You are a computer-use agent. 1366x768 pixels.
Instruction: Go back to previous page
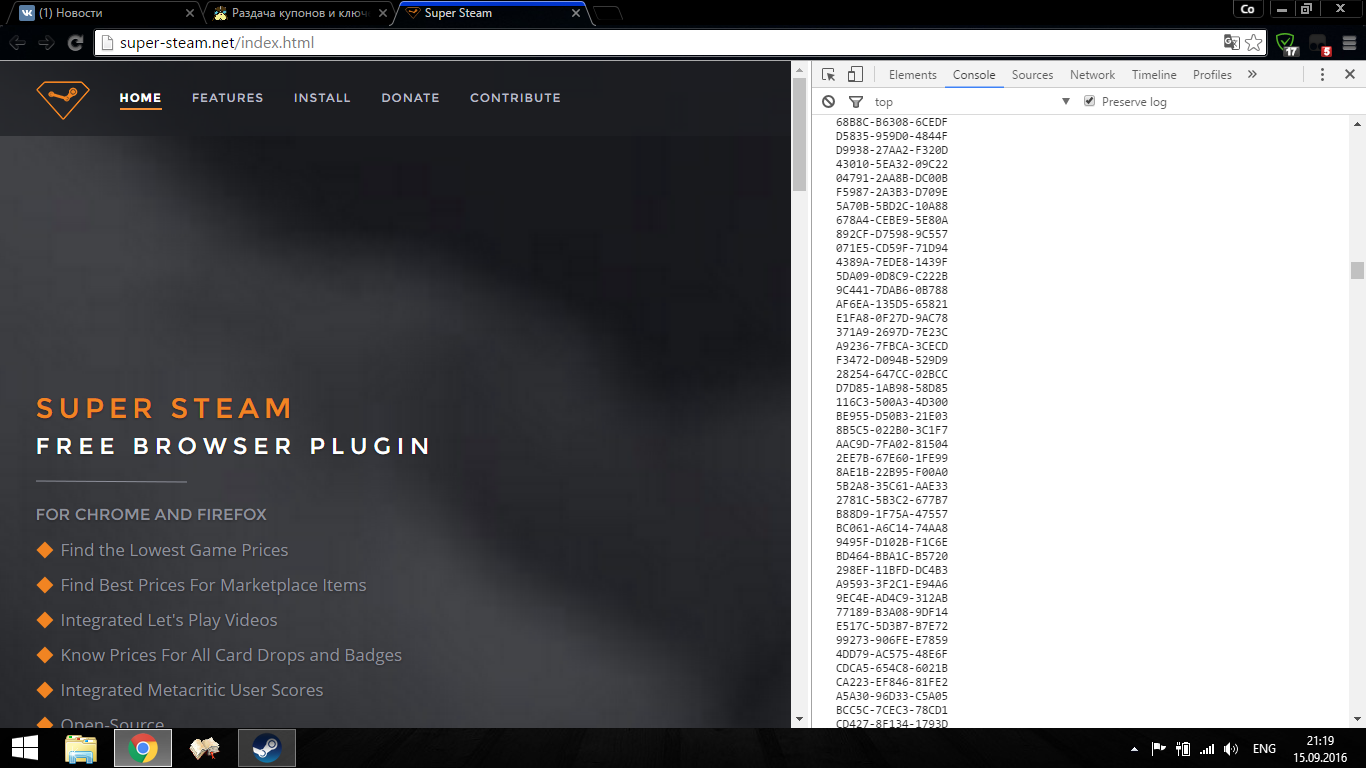pyautogui.click(x=17, y=43)
